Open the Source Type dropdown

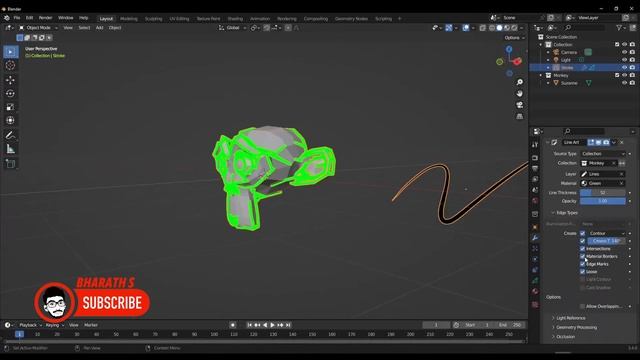click(603, 154)
